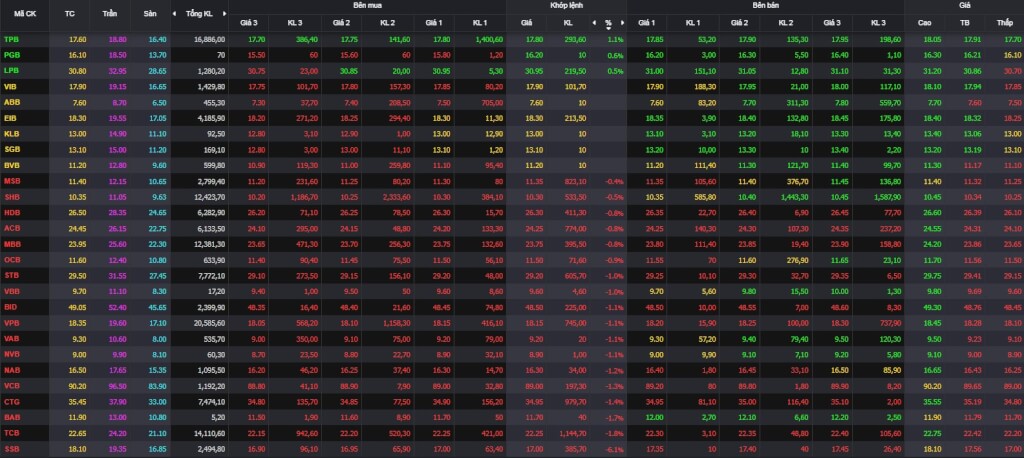
Task: Click MBB's total volume 12,381,30
Action: 210,244
